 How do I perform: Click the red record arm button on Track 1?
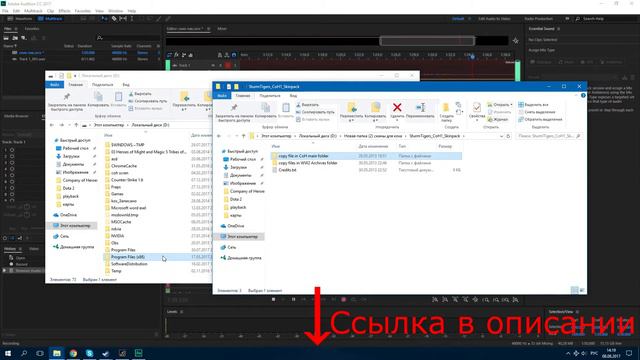click(228, 65)
